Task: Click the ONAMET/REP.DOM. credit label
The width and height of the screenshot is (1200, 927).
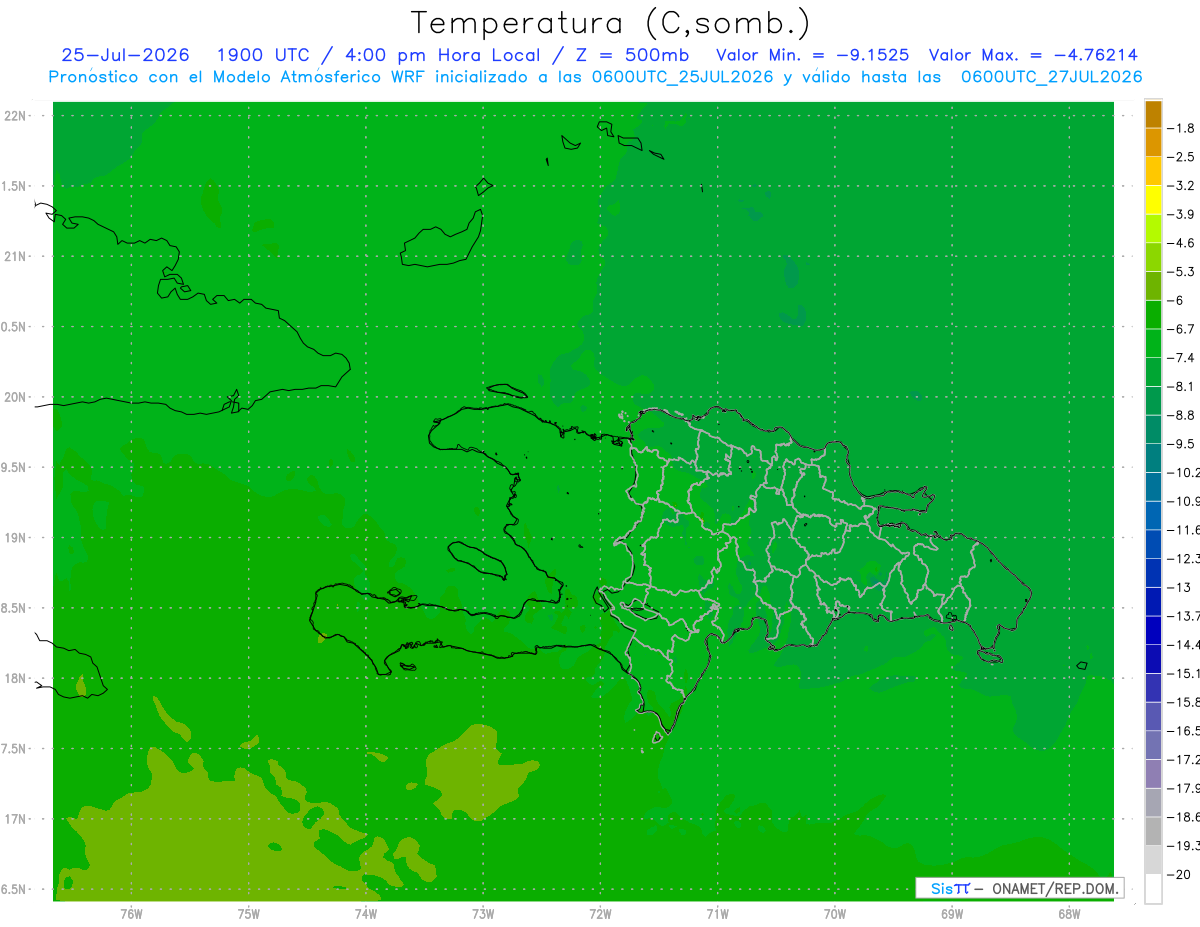Action: 1056,888
